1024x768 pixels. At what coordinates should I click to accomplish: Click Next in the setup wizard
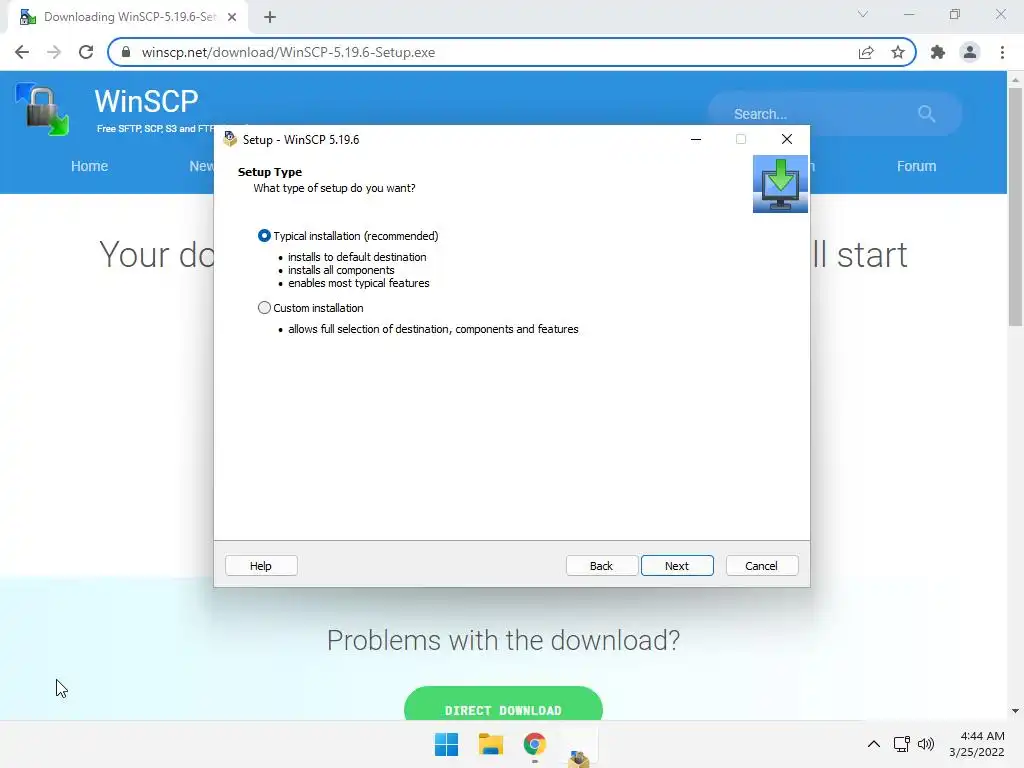(677, 566)
